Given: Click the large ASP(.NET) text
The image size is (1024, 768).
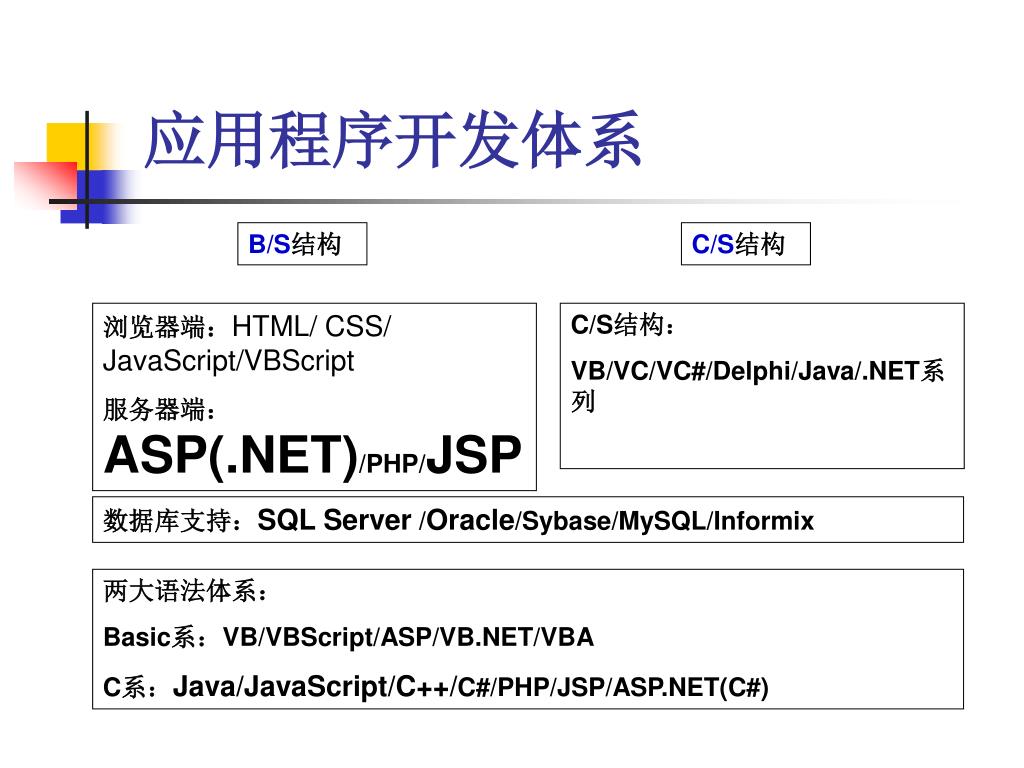Looking at the screenshot, I should point(231,455).
